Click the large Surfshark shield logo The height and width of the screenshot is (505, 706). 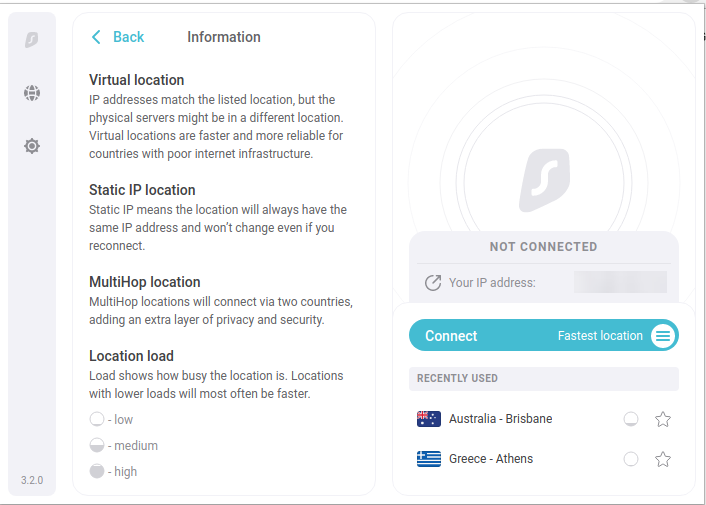(544, 180)
